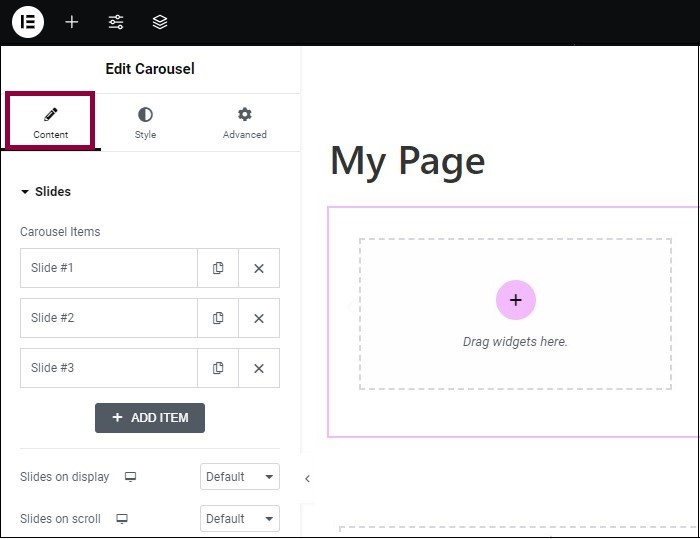Duplicate Slide #2 item
The height and width of the screenshot is (539, 700).
click(x=218, y=318)
